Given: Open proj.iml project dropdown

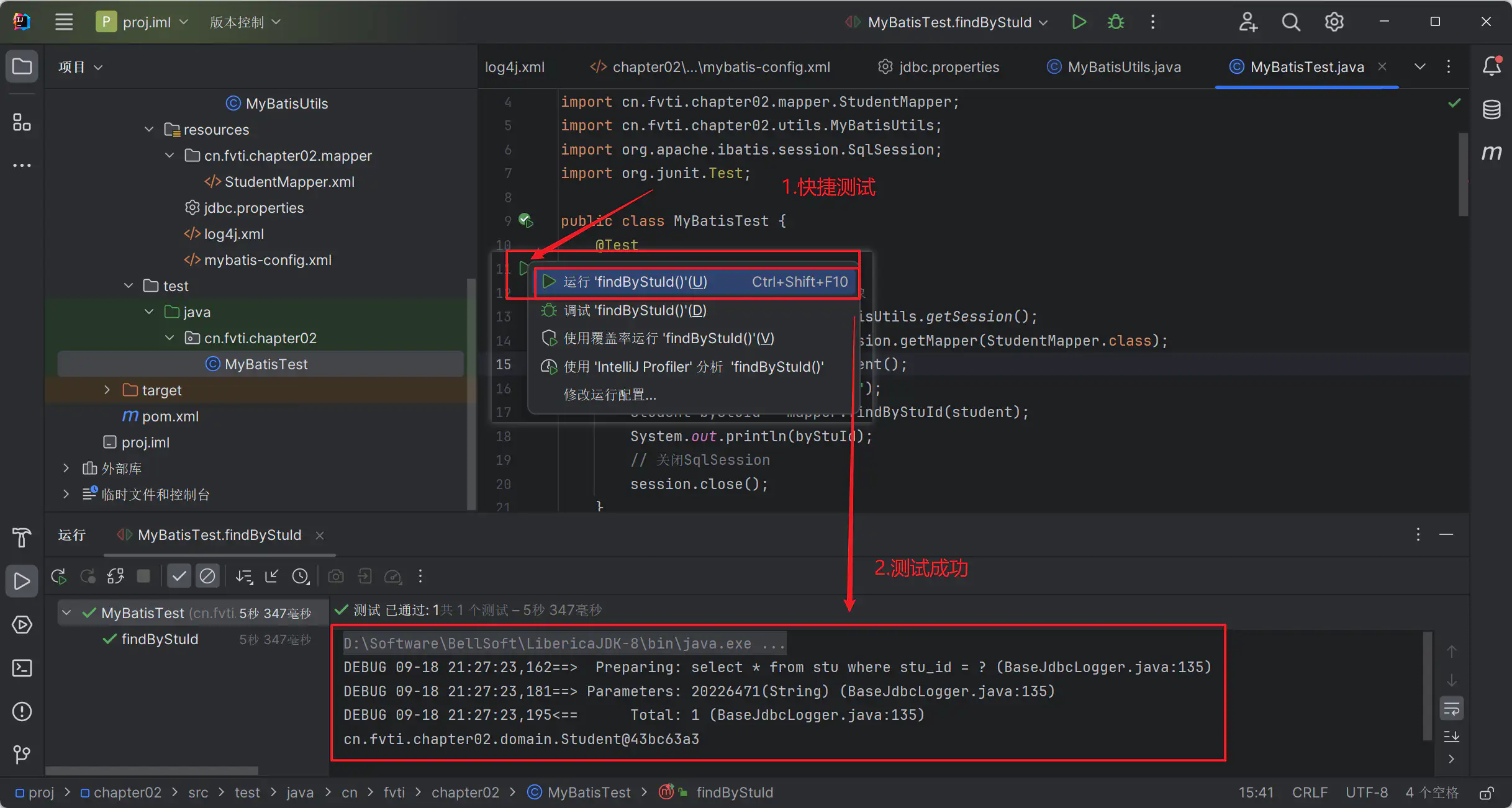Looking at the screenshot, I should 143,22.
